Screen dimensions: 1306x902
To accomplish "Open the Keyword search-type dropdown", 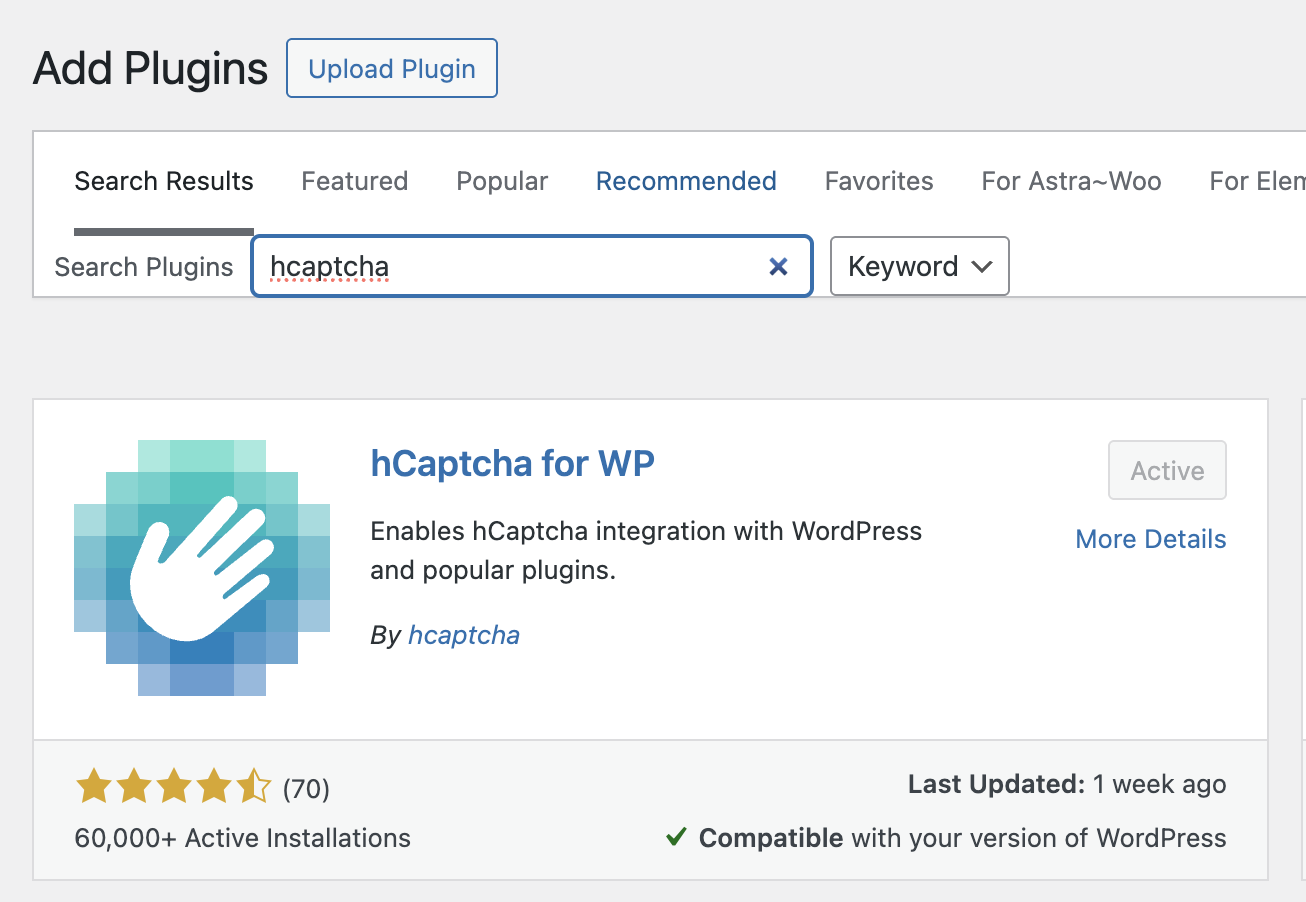I will pos(918,266).
